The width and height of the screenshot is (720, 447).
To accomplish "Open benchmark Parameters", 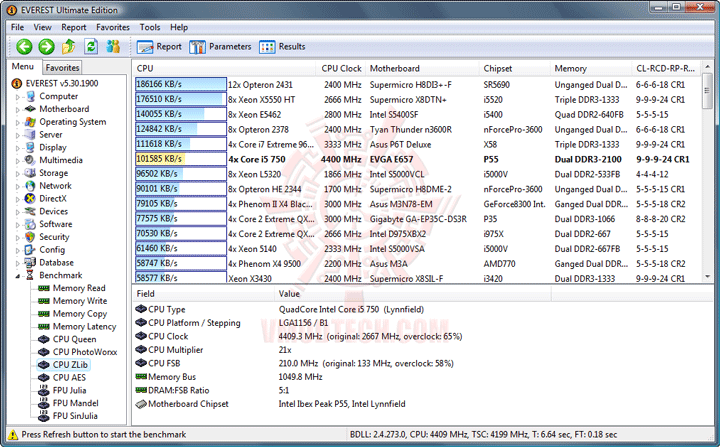I will click(x=220, y=47).
